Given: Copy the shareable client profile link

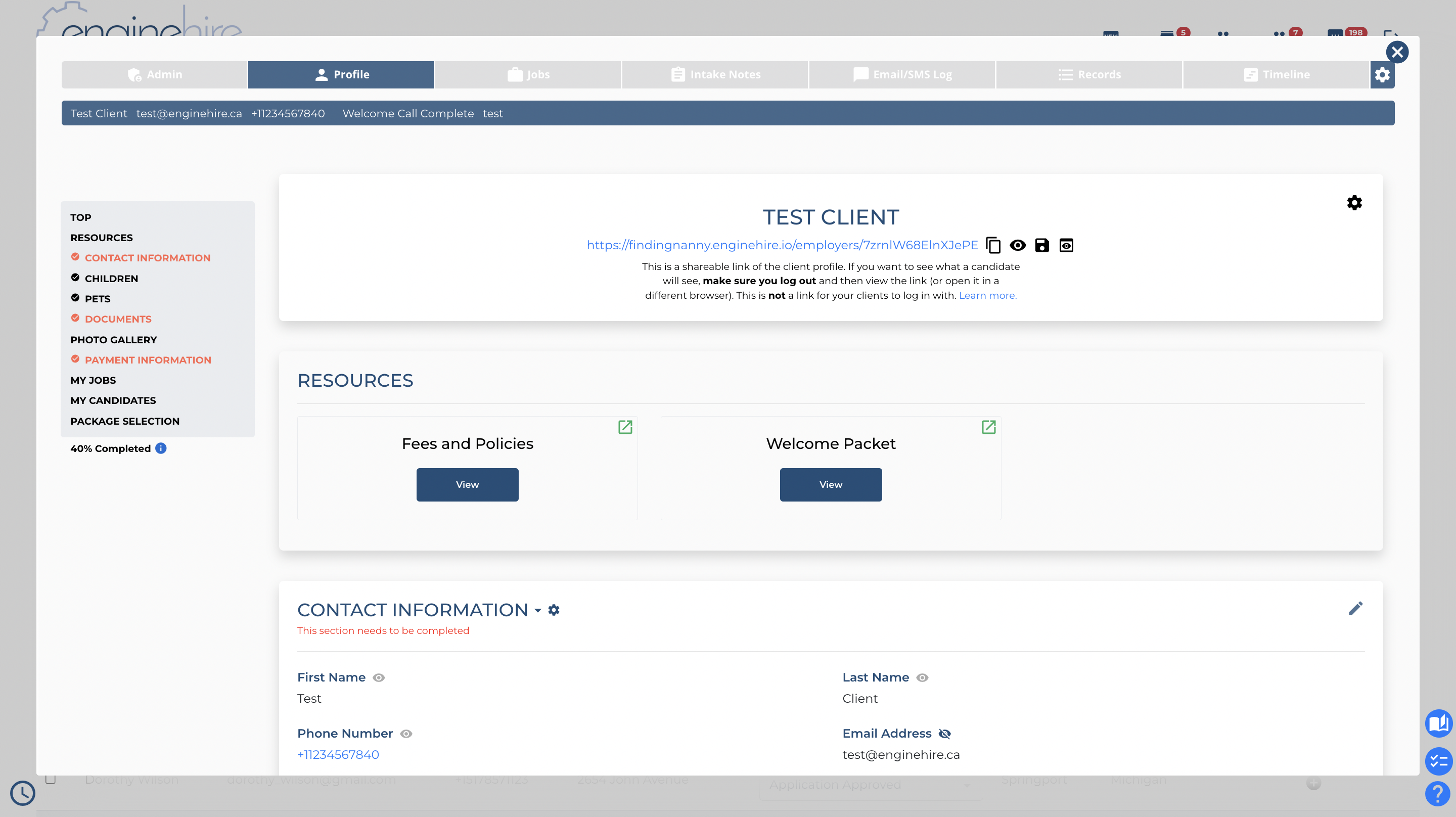Looking at the screenshot, I should pyautogui.click(x=993, y=245).
